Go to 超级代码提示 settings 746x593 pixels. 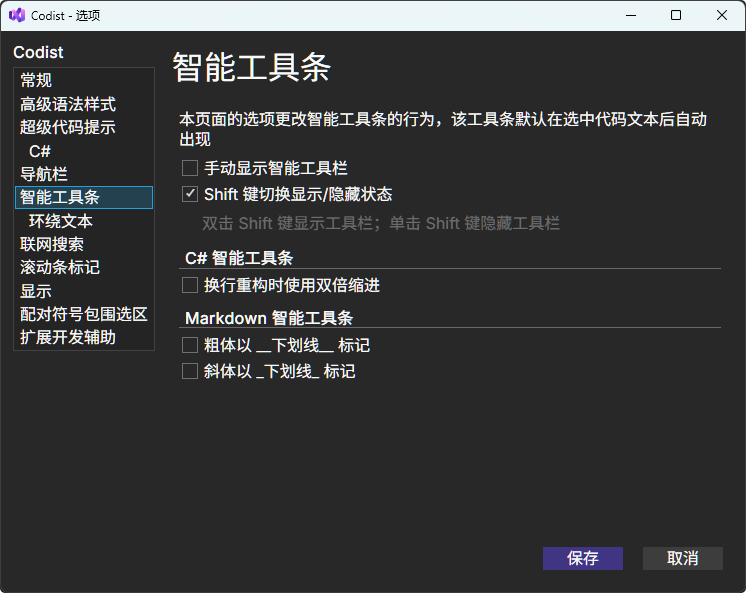pos(68,127)
